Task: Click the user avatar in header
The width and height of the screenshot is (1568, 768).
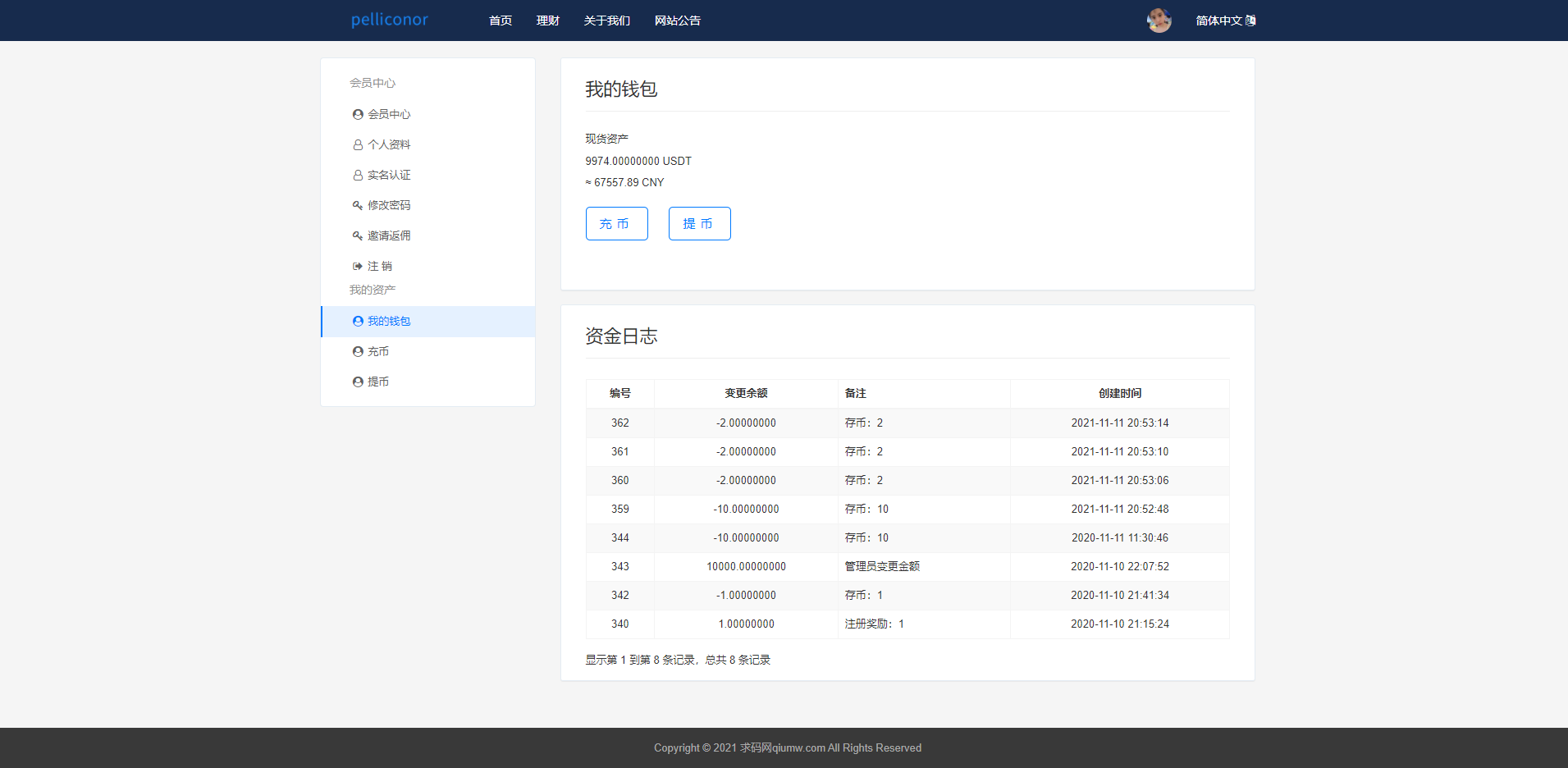Action: [1159, 21]
